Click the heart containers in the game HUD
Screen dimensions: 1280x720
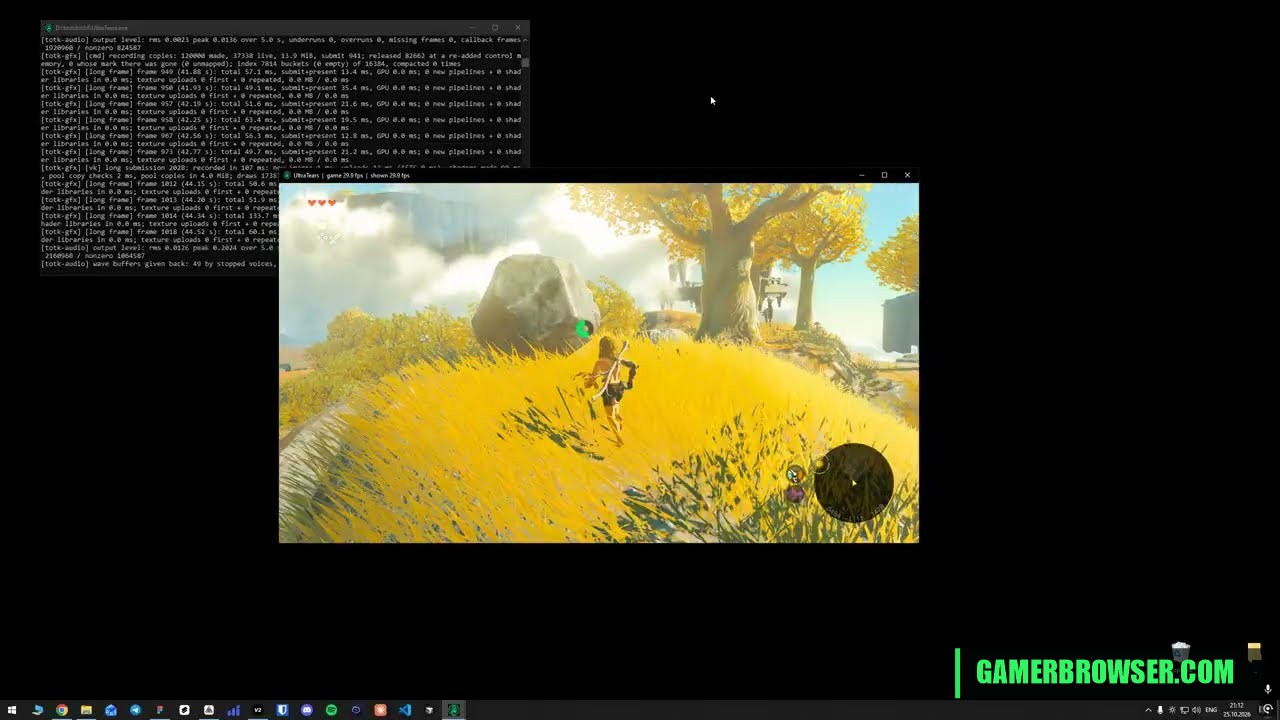click(321, 203)
